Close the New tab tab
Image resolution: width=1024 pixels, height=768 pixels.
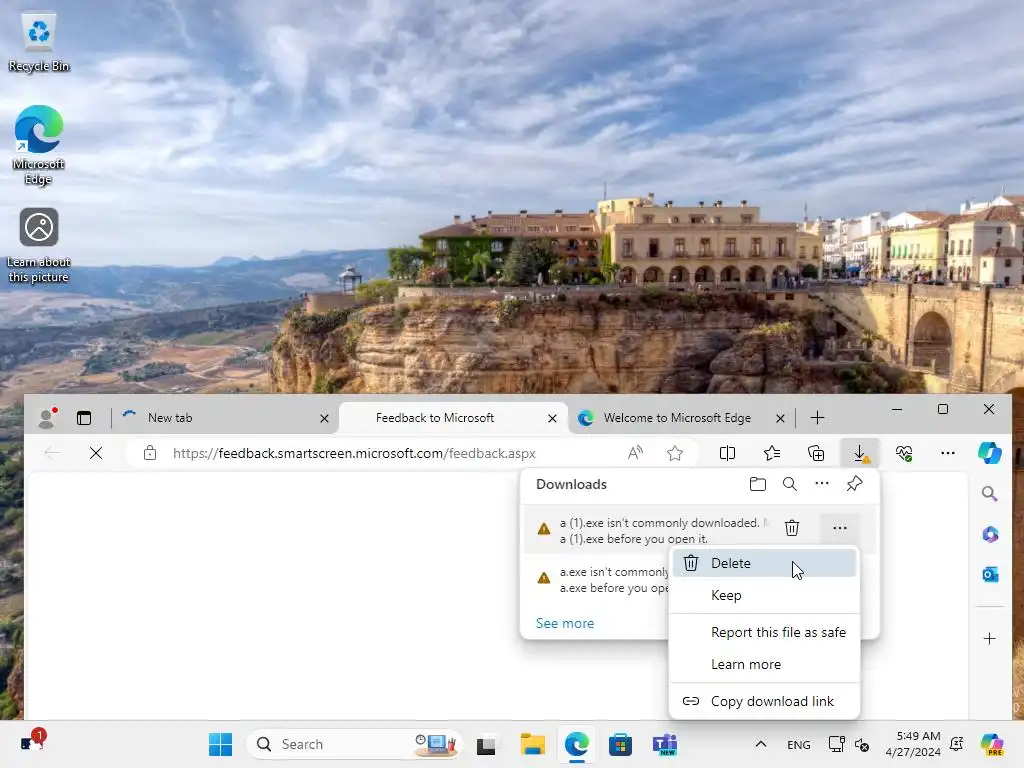[325, 418]
